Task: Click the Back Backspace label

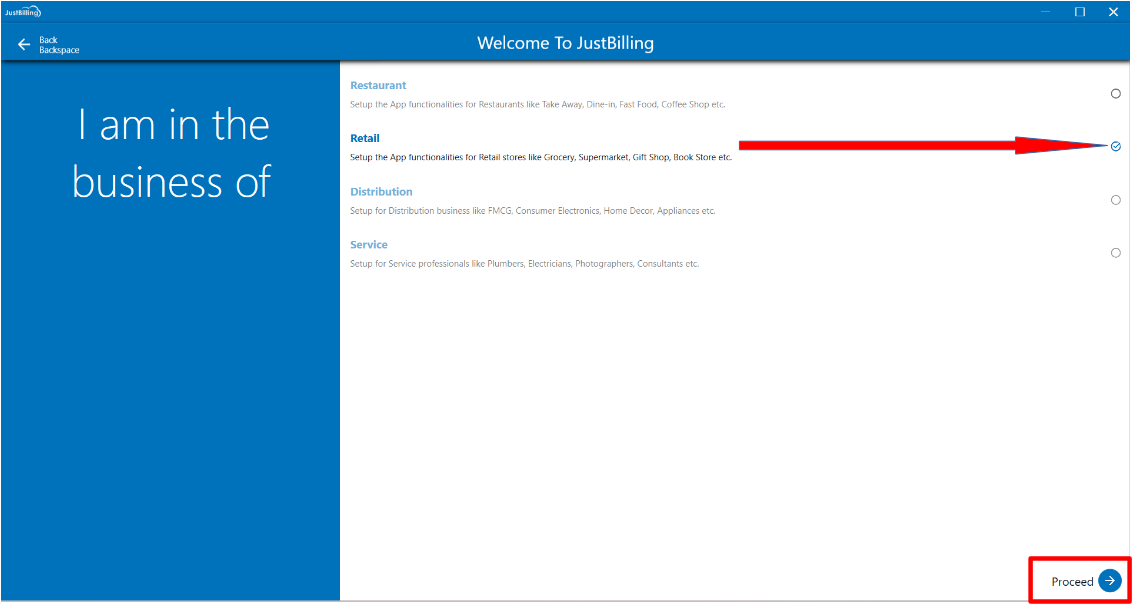Action: (58, 45)
